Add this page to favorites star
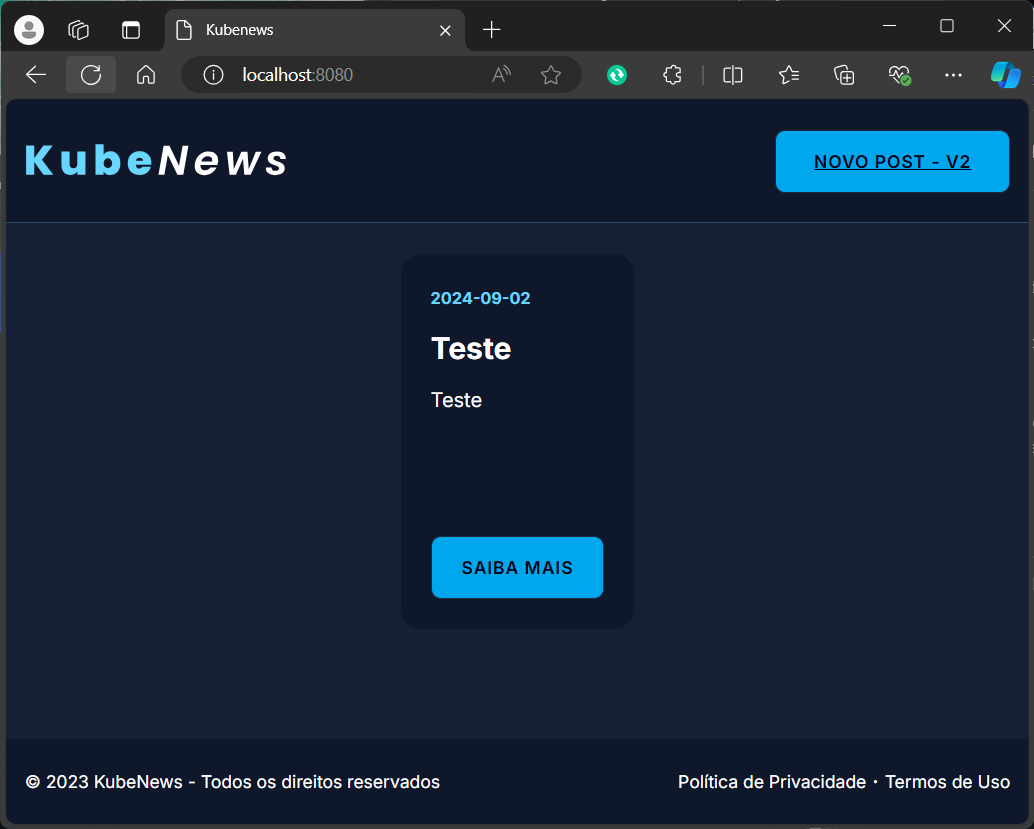This screenshot has height=829, width=1034. [x=550, y=75]
